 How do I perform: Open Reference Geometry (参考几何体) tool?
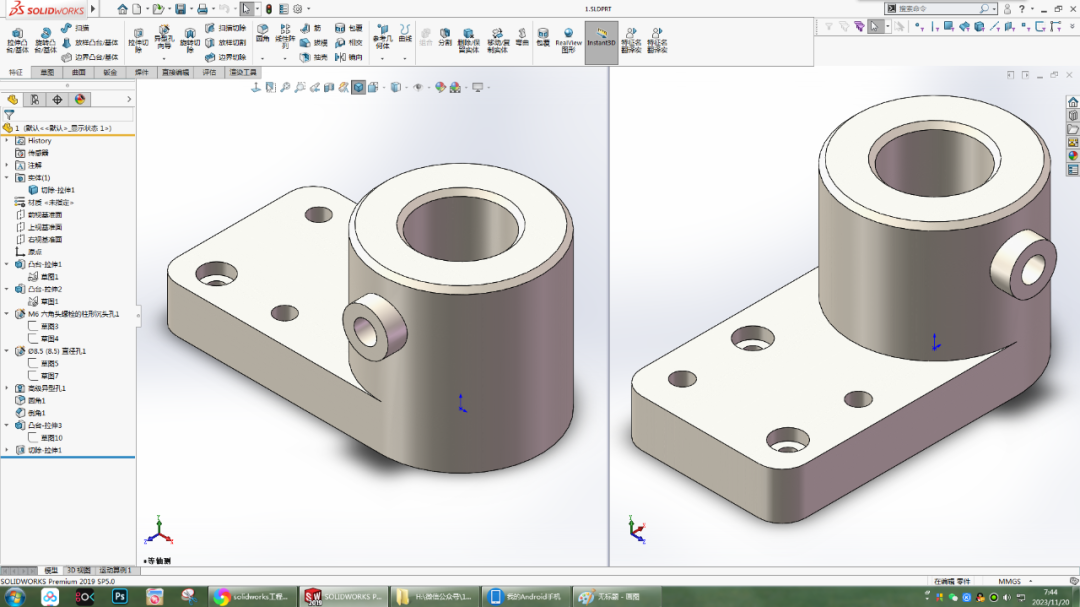pos(382,37)
